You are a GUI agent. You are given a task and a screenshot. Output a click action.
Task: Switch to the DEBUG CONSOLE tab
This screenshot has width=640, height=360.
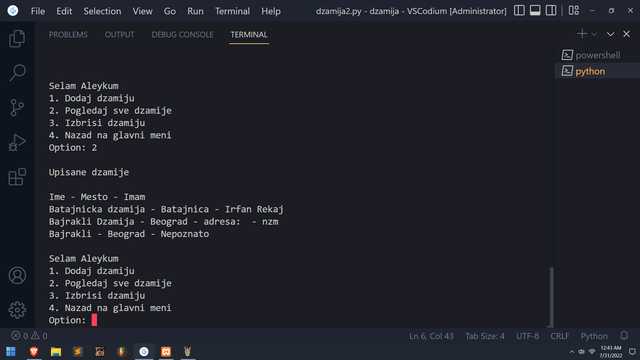tap(182, 35)
